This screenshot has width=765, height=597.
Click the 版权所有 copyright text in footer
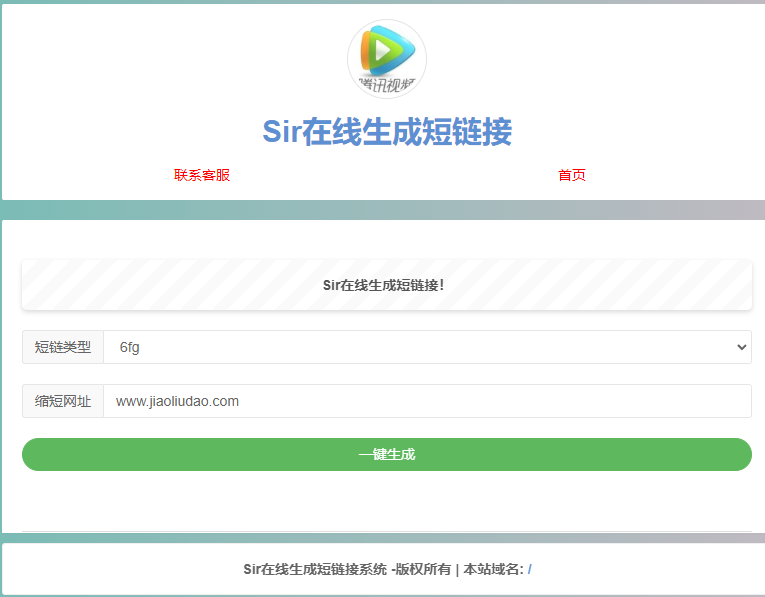tap(421, 569)
